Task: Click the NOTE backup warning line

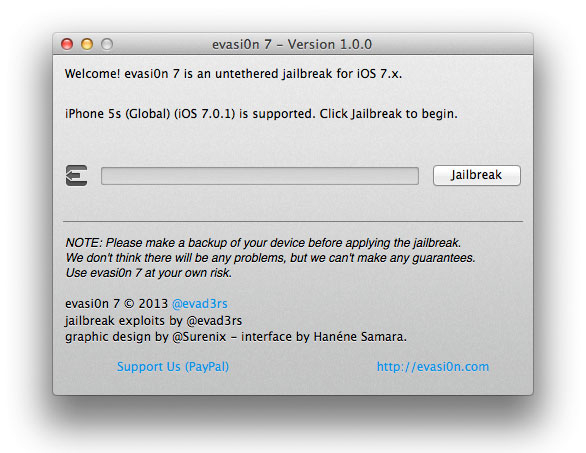Action: tap(263, 243)
